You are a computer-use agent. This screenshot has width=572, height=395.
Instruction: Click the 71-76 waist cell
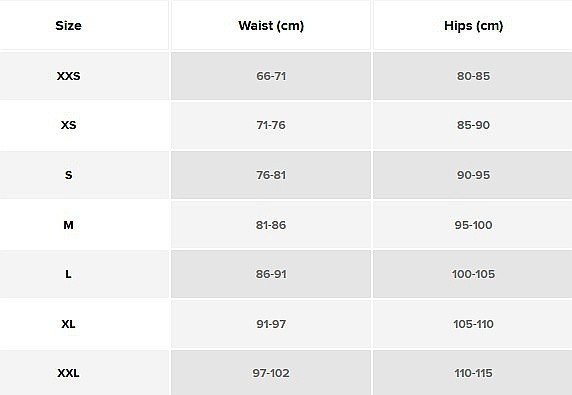click(271, 125)
